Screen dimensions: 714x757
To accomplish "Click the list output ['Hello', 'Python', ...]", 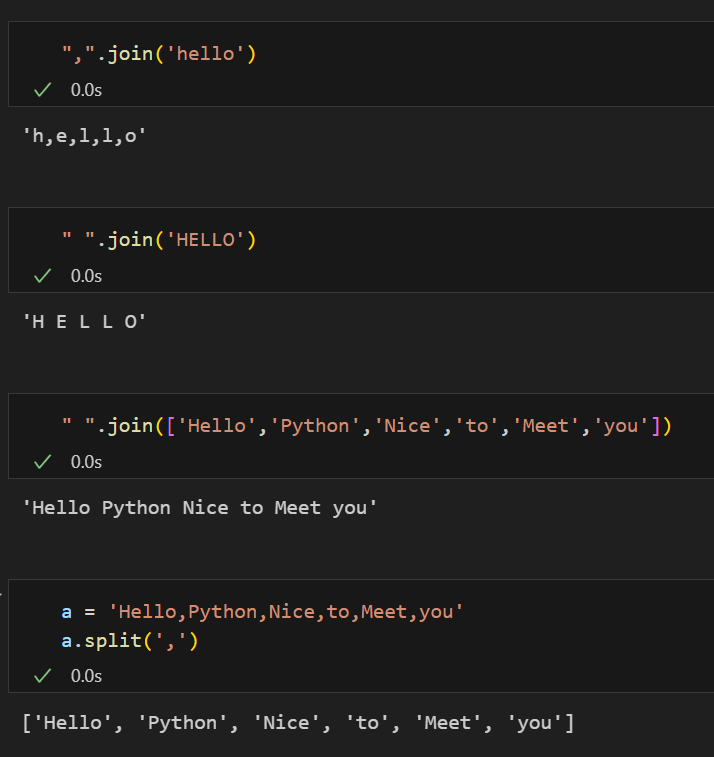I will (298, 723).
